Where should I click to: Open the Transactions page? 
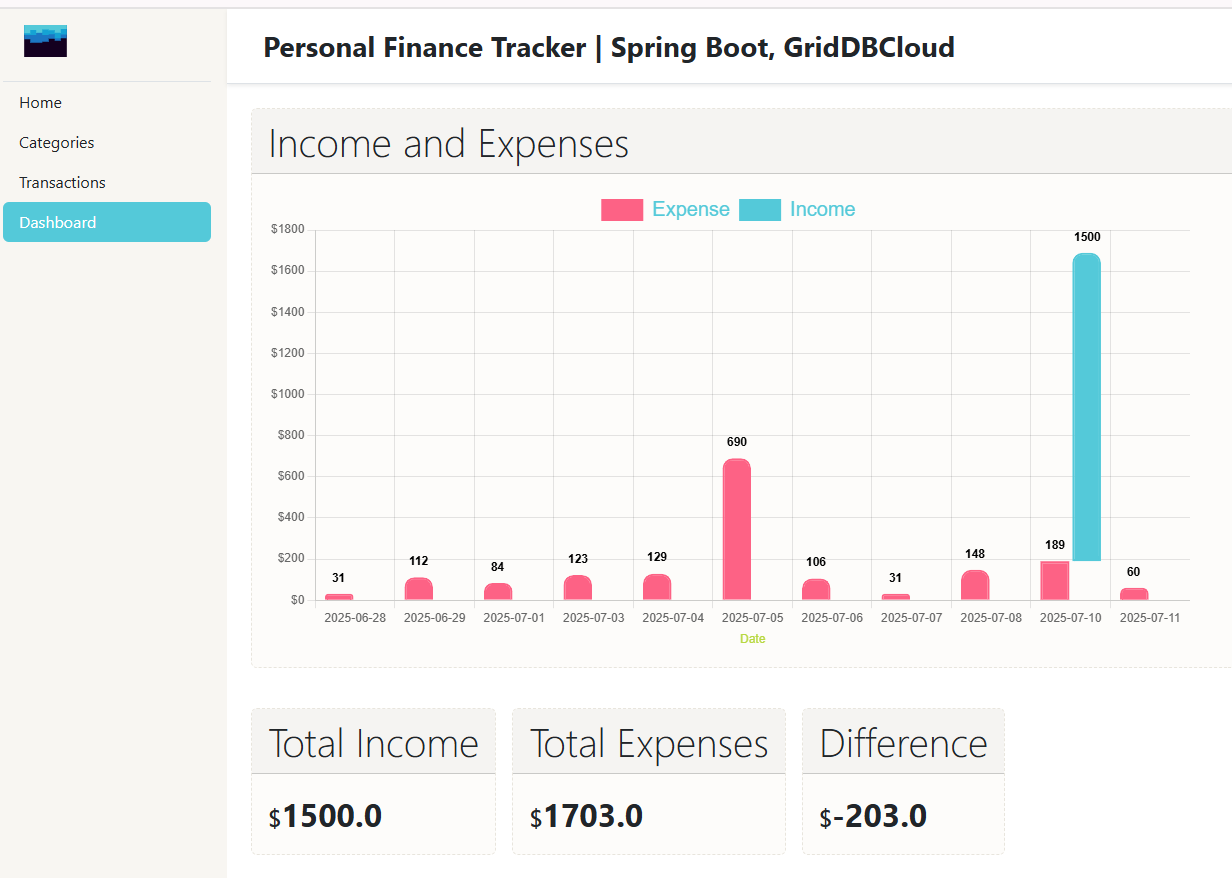62,183
